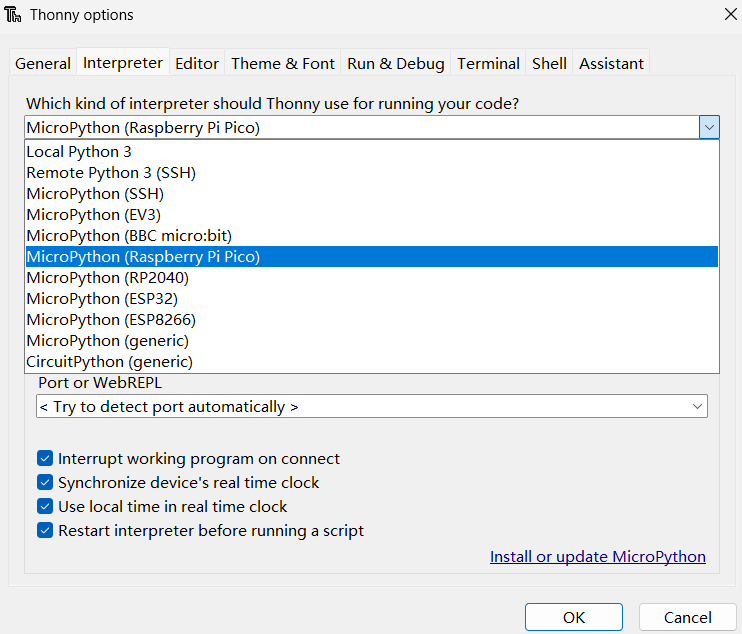Choose MicroPython (ESP32) interpreter option
This screenshot has height=634, width=742.
click(x=102, y=299)
